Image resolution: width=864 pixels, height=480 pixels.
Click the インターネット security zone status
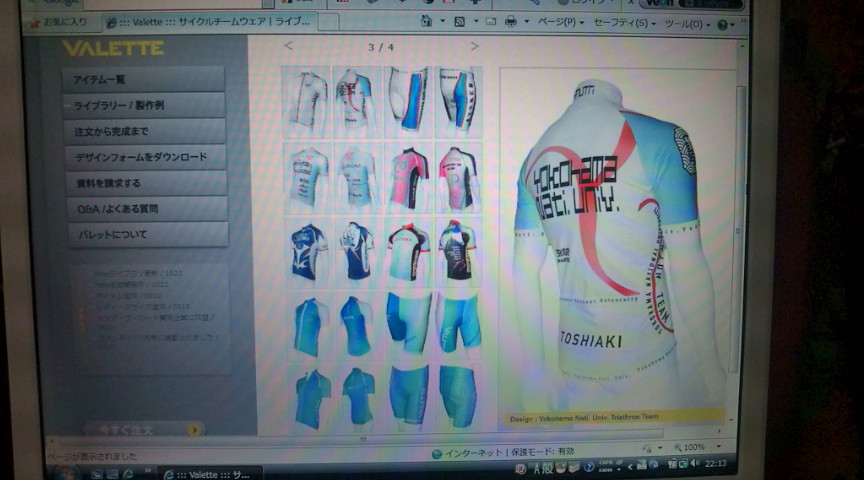(503, 452)
